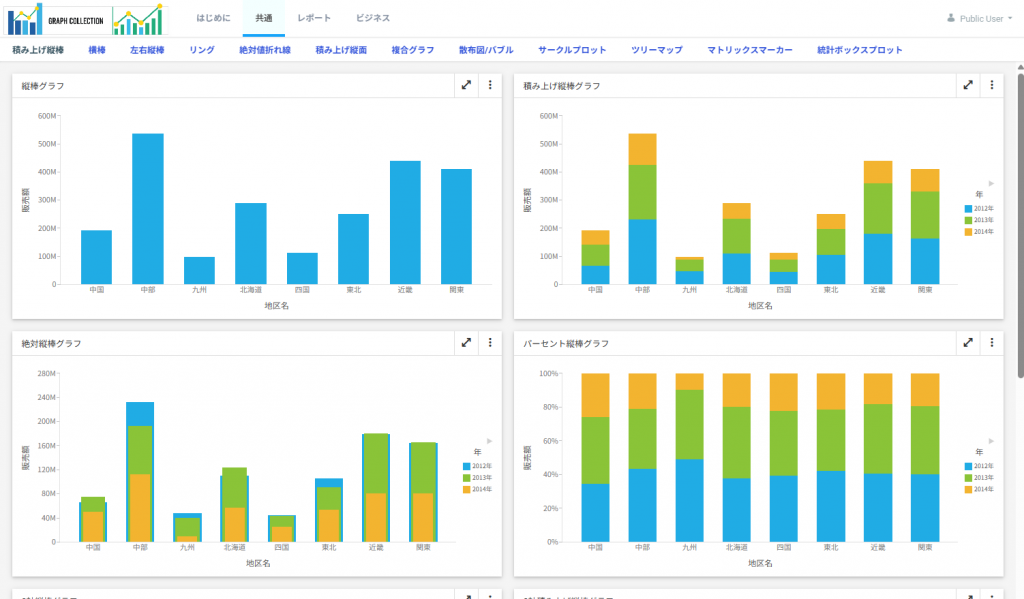This screenshot has height=599, width=1024.
Task: Click the 九州 bar in 縦棒グラフ
Action: pos(199,270)
